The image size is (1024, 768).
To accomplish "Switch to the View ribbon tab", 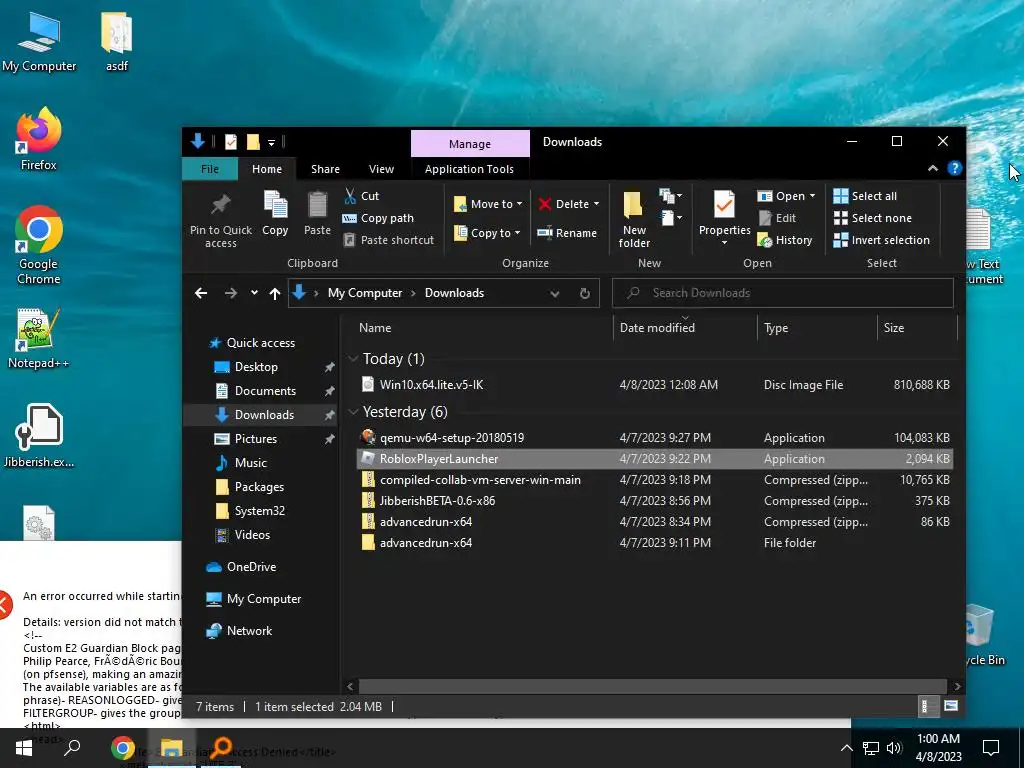I will (381, 168).
